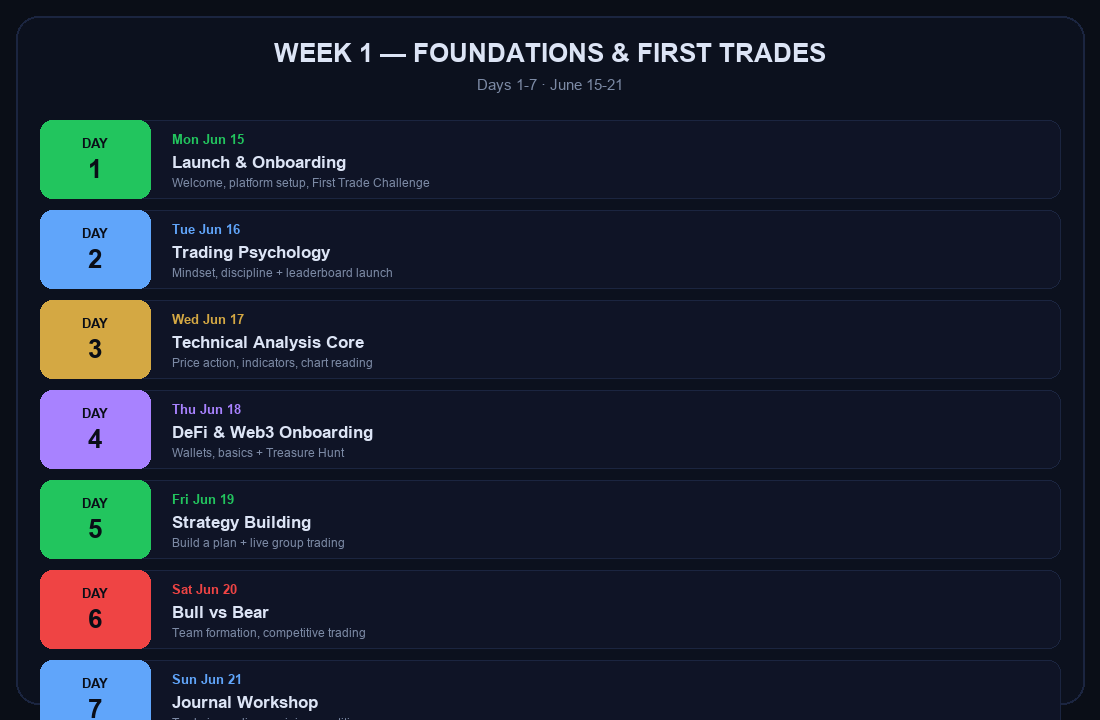Viewport: 1100px width, 720px height.
Task: Click the green Day 5 badge
Action: tap(95, 519)
